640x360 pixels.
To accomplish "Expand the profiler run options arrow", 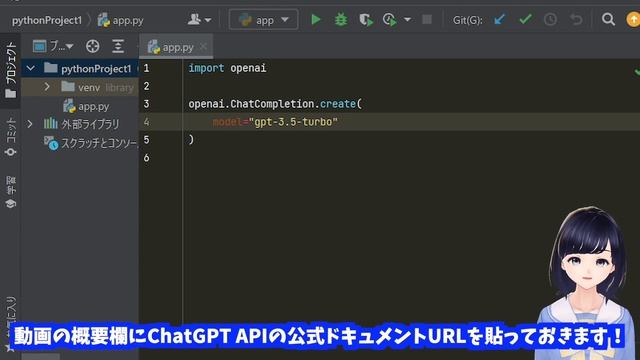I will pyautogui.click(x=407, y=20).
